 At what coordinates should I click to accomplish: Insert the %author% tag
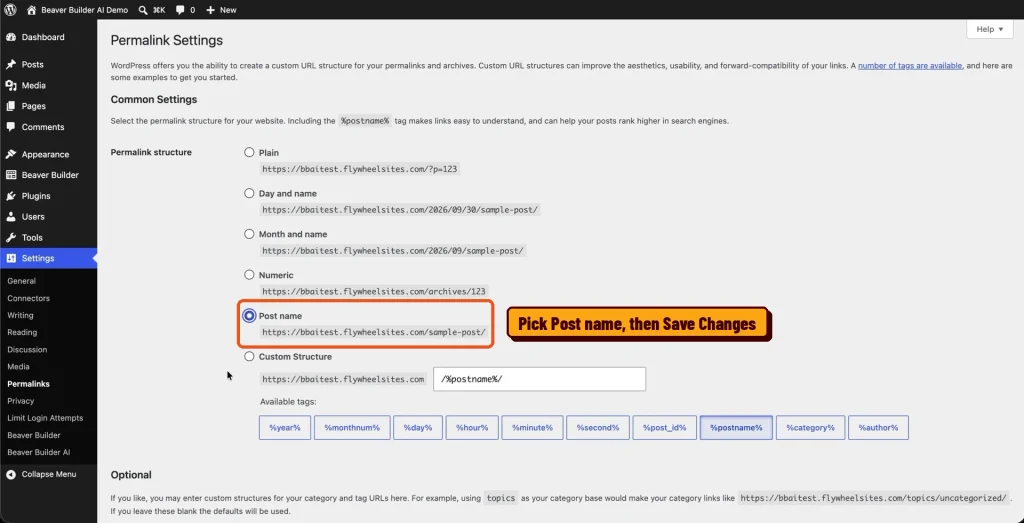point(878,428)
